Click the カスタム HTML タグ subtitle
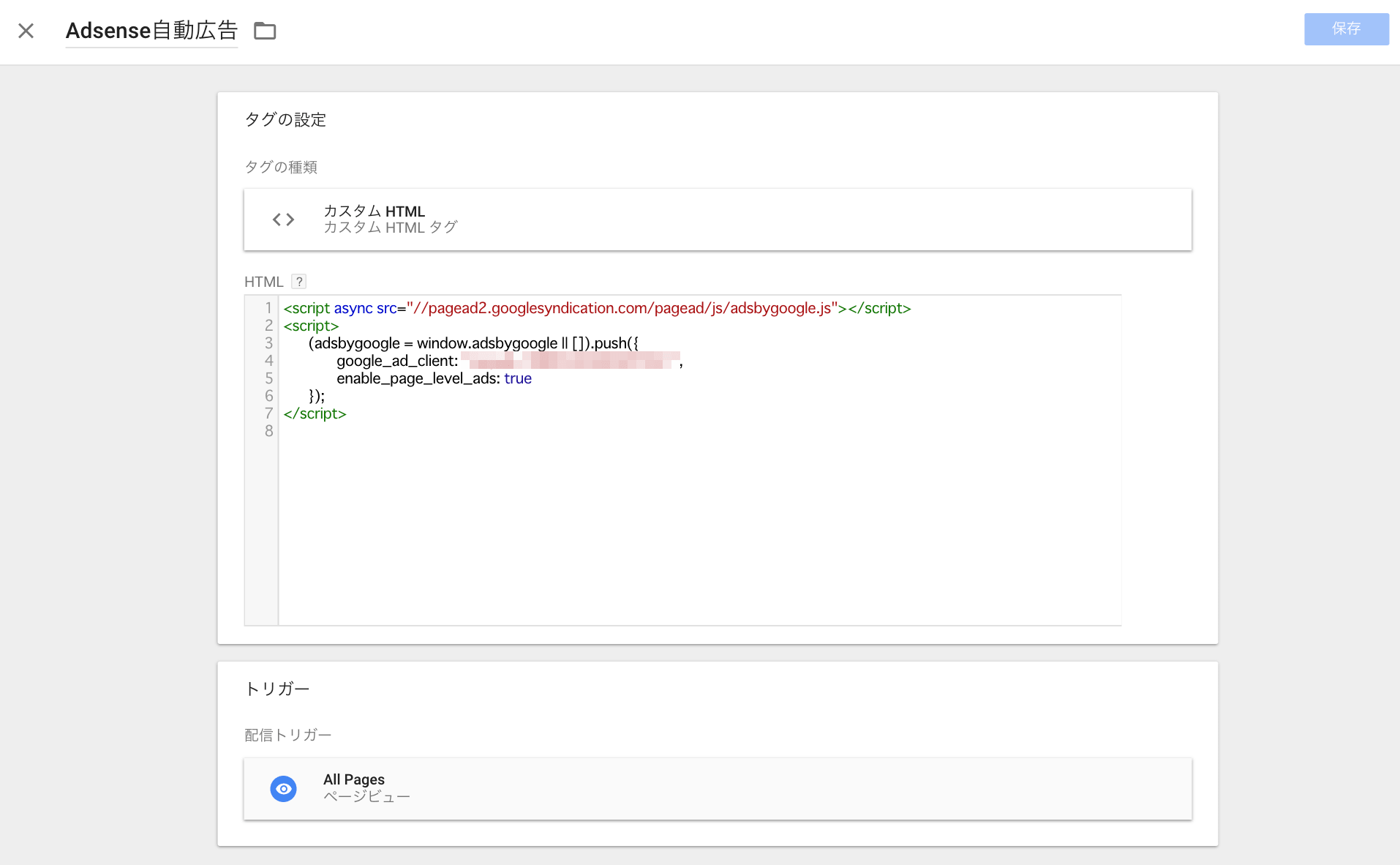Viewport: 1400px width, 865px height. [390, 228]
